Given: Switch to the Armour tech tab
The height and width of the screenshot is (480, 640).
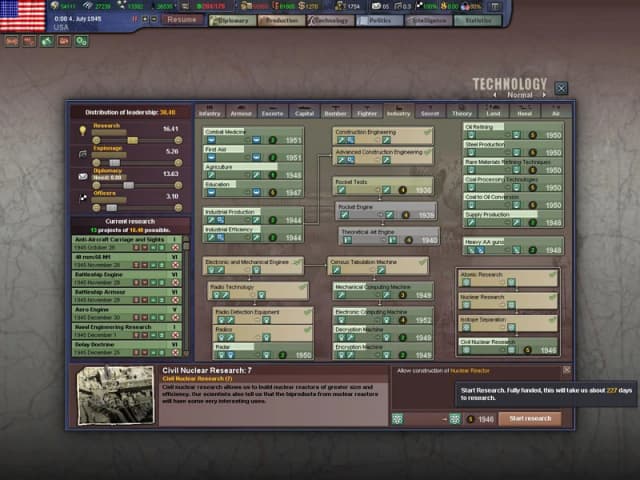Looking at the screenshot, I should click(x=241, y=111).
